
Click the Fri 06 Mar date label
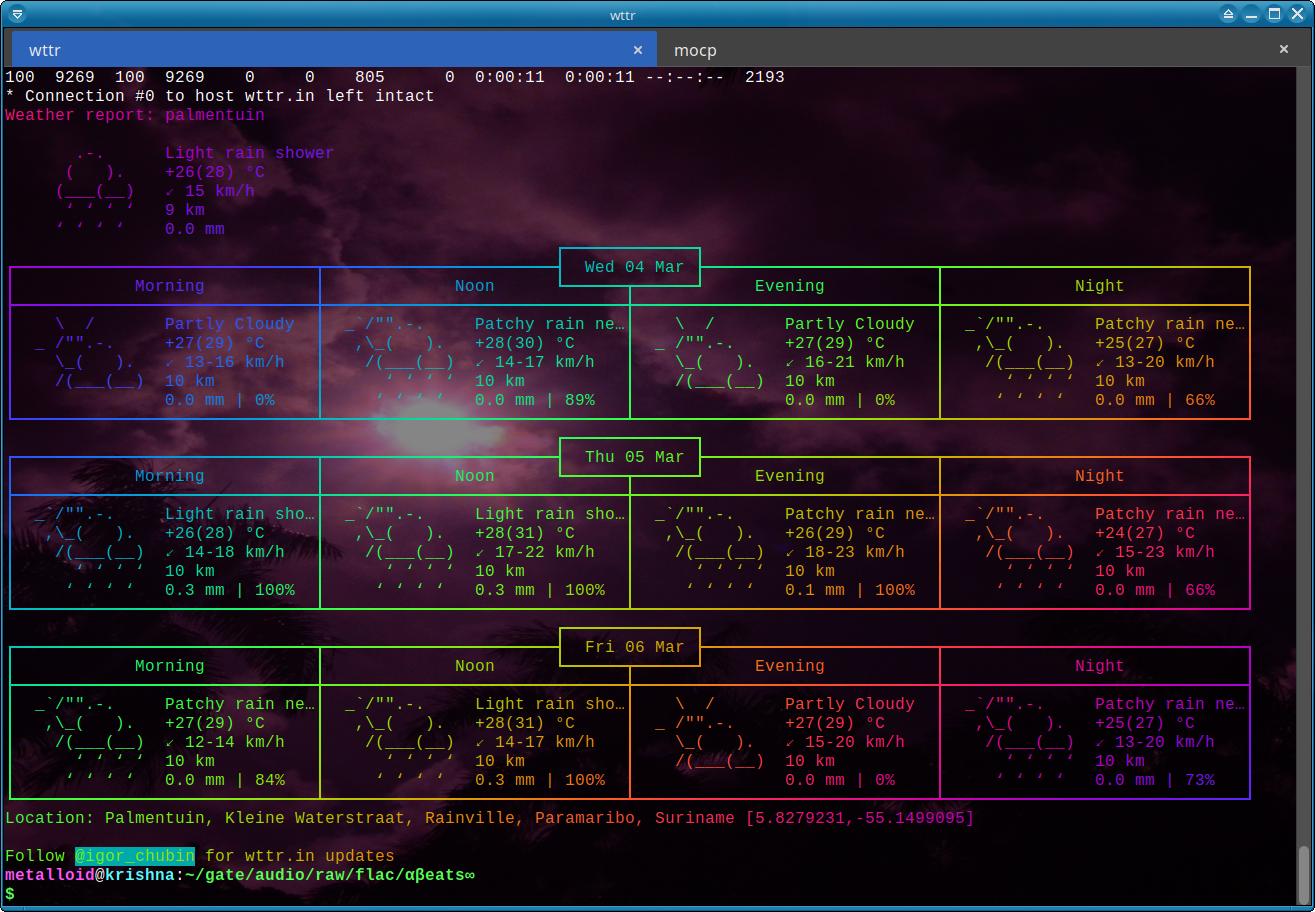(x=634, y=647)
